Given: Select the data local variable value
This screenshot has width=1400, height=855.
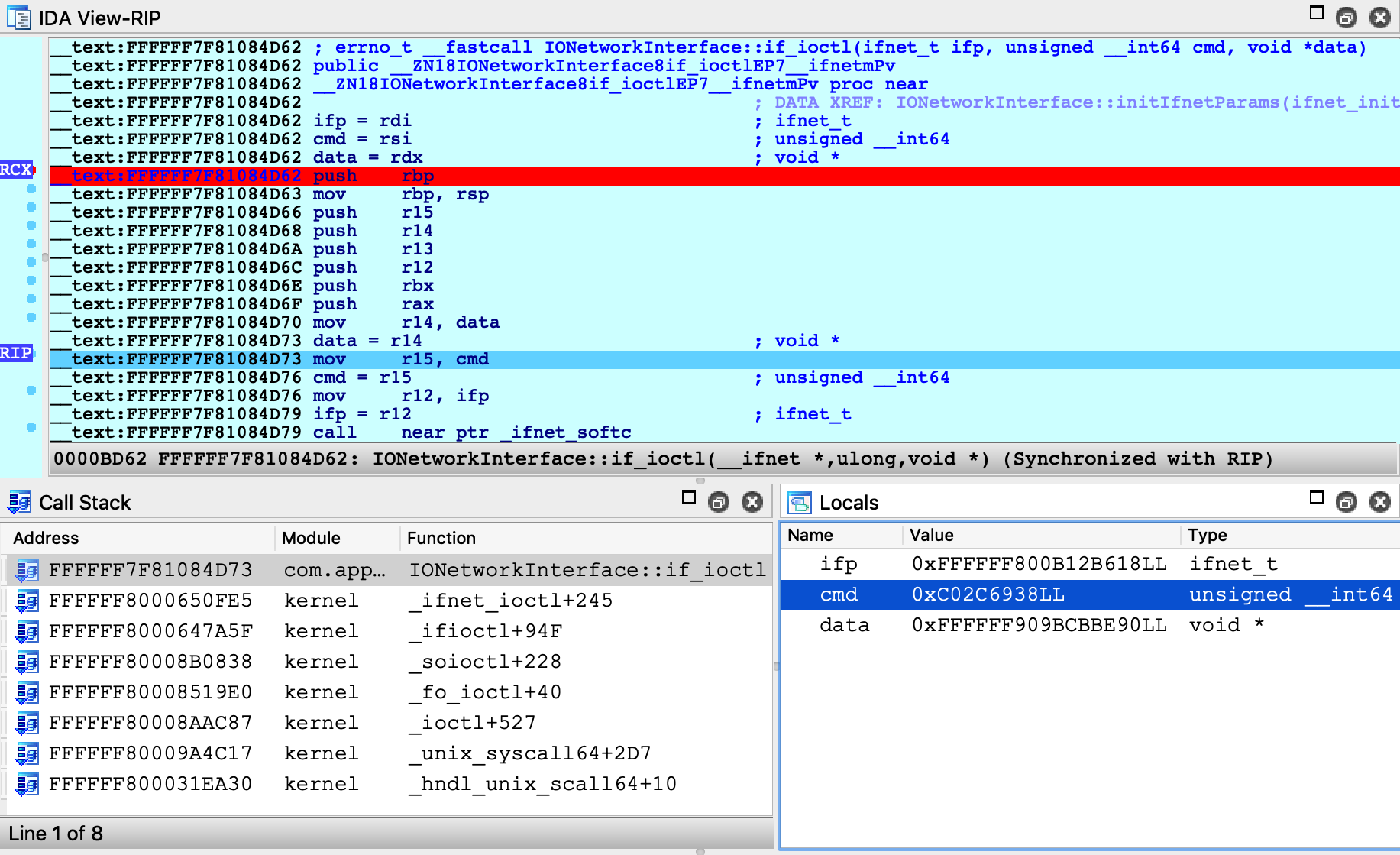Looking at the screenshot, I should tap(1039, 625).
